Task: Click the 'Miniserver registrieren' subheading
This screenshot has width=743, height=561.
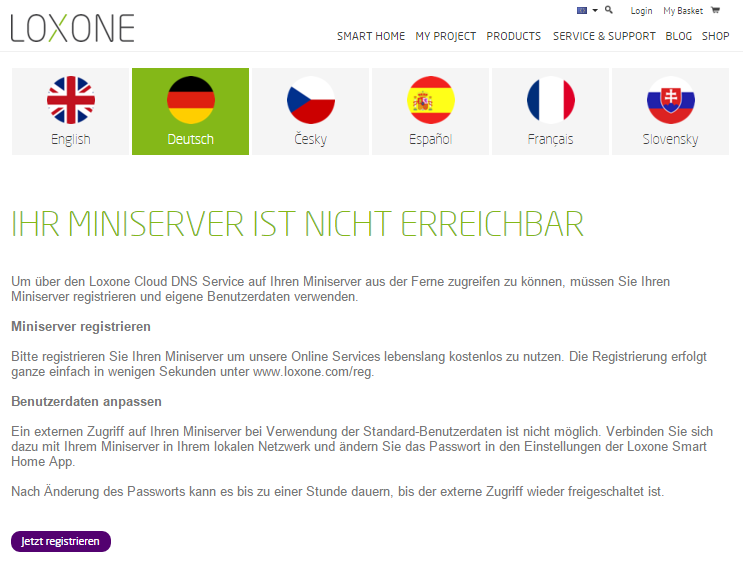Action: coord(81,326)
